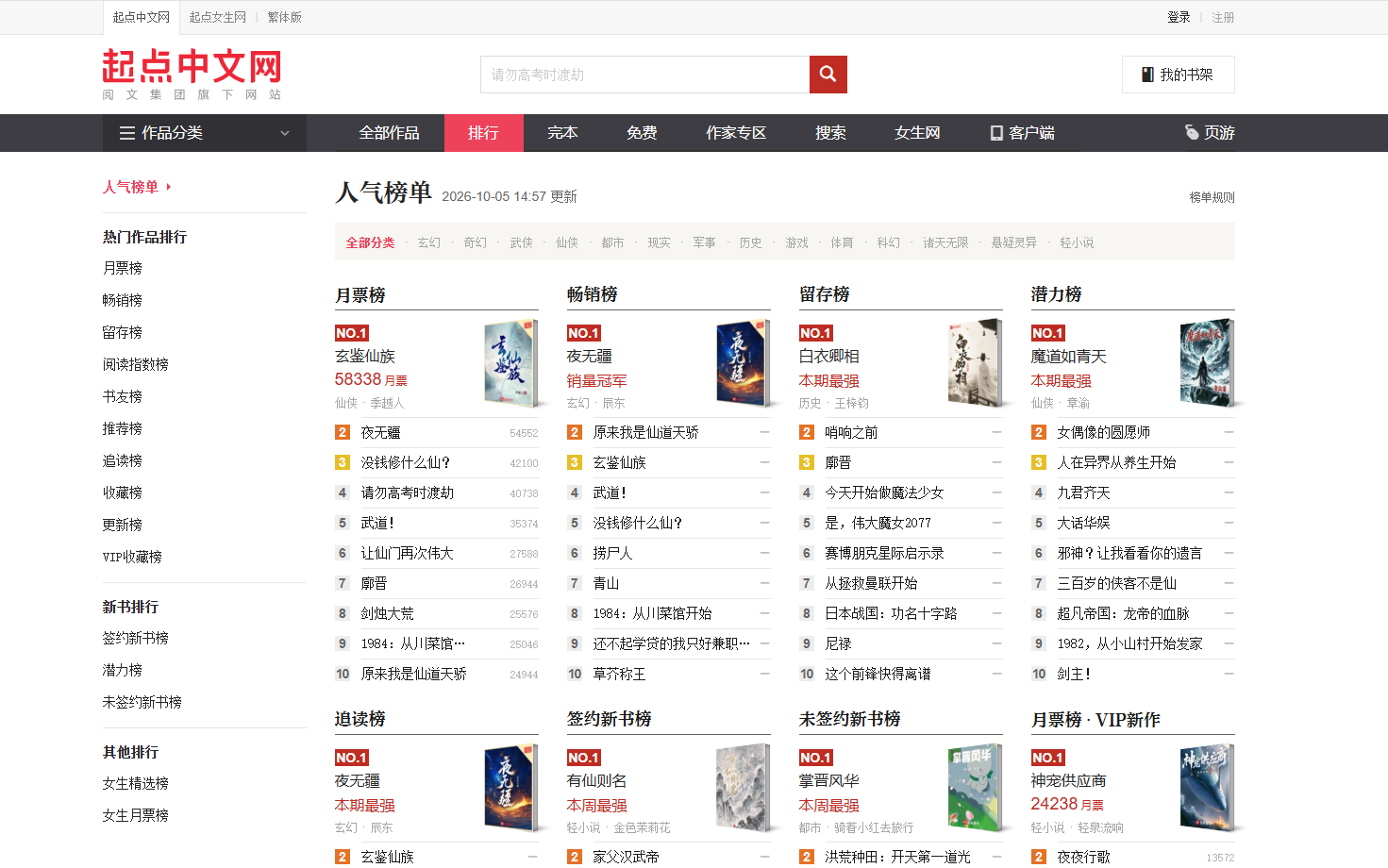Filter ranking by 仙侠 category
Image resolution: width=1388 pixels, height=868 pixels.
567,242
